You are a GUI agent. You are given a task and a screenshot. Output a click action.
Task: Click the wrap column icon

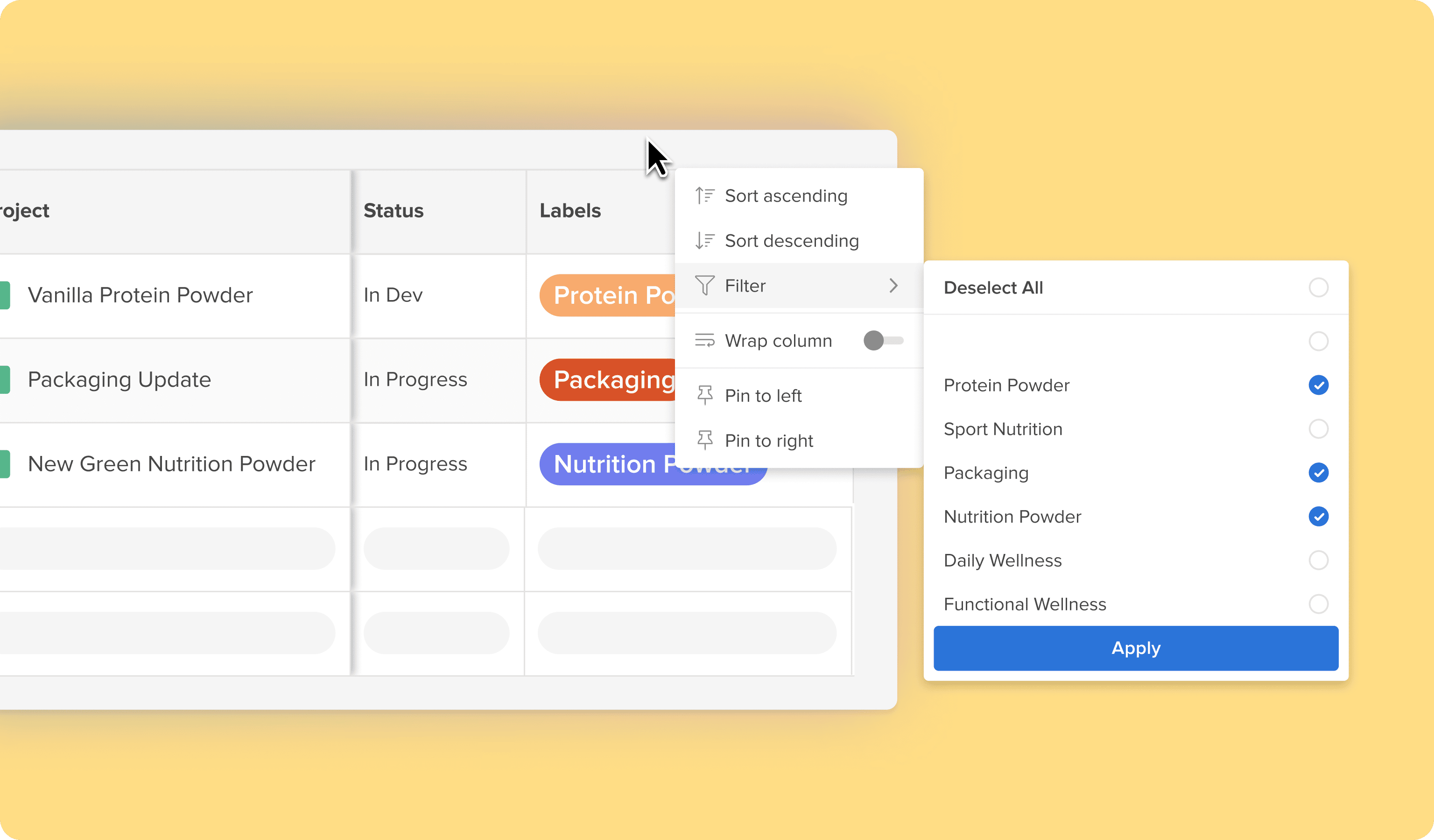(705, 340)
